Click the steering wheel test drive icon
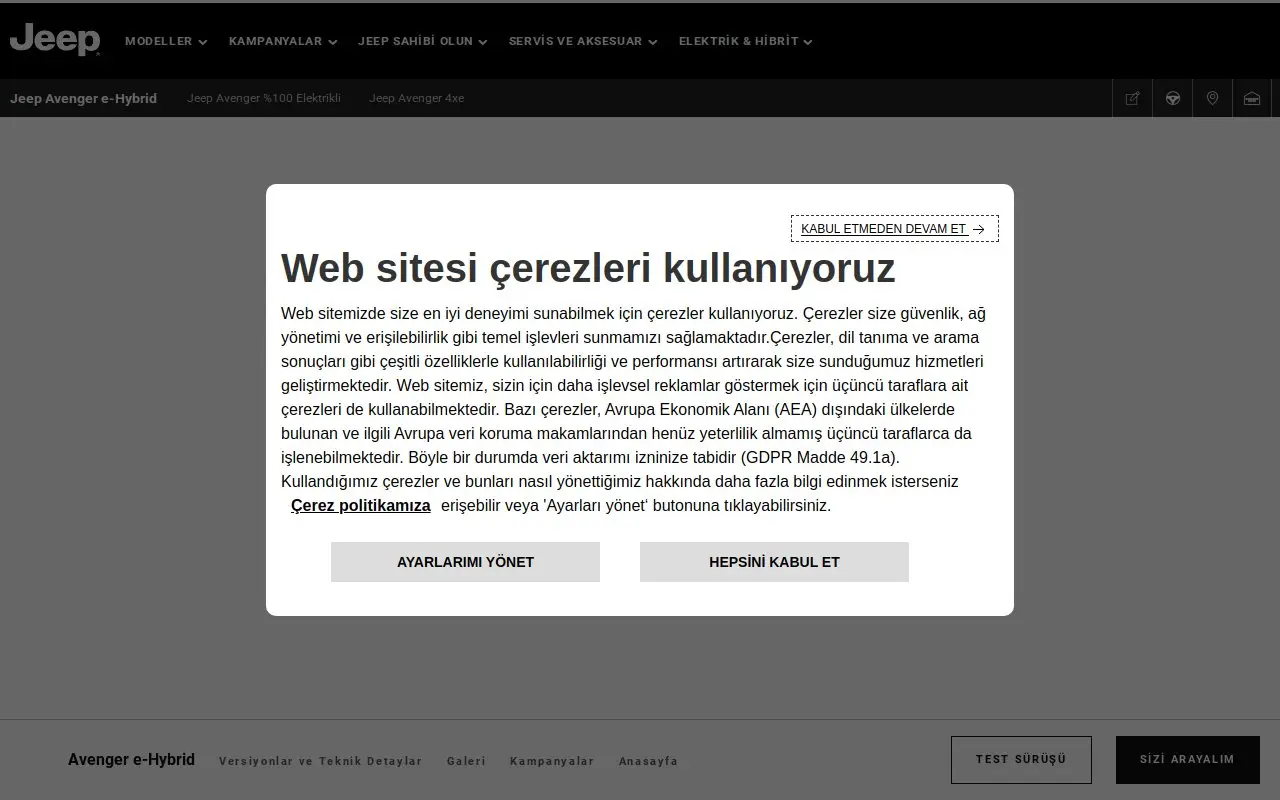1280x800 pixels. click(x=1172, y=98)
